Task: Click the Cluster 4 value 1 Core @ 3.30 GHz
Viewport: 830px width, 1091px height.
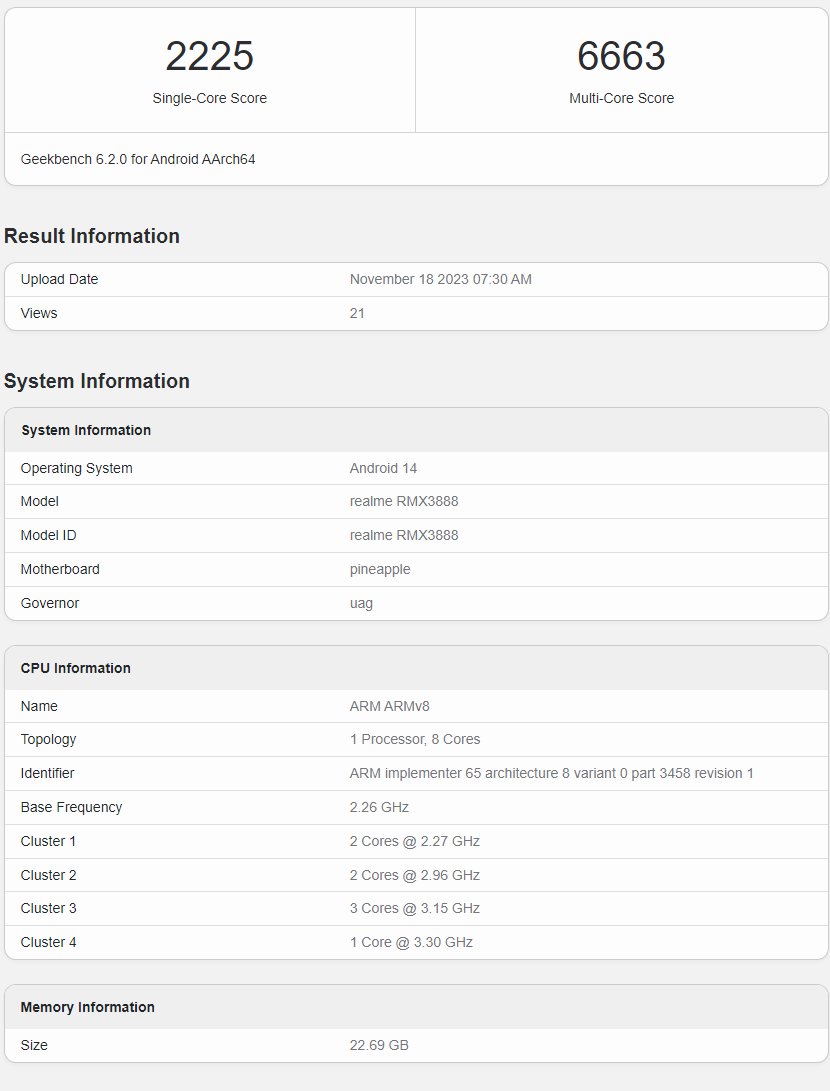Action: pyautogui.click(x=411, y=942)
